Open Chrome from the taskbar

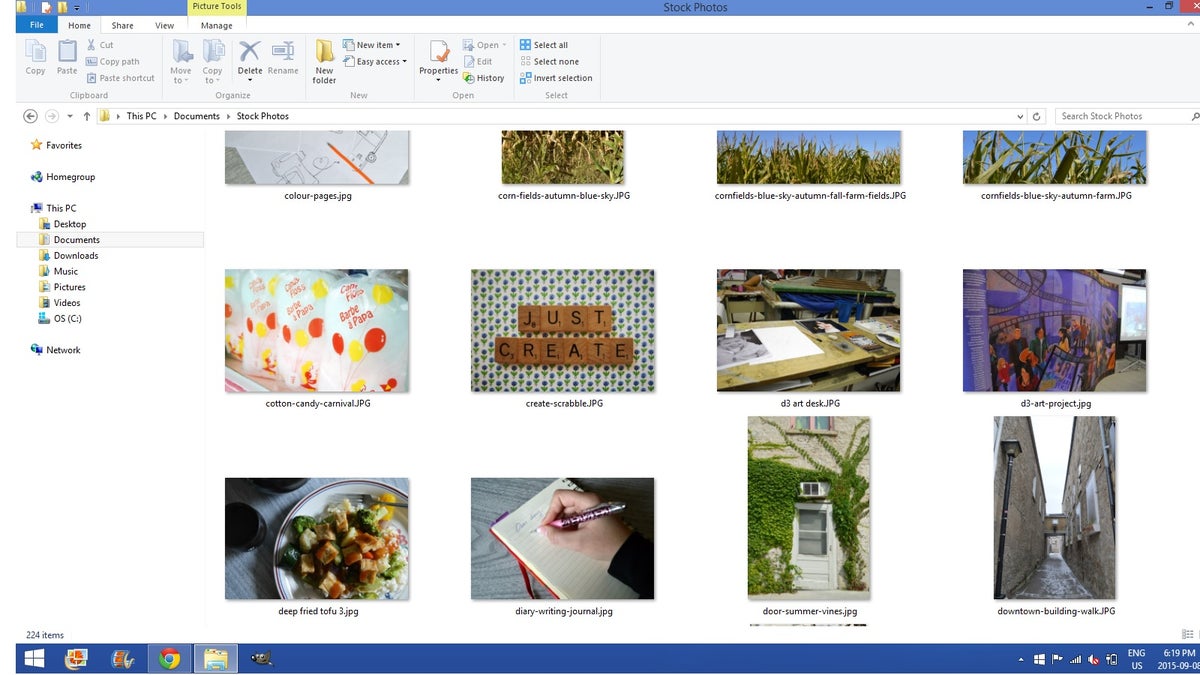pos(170,658)
